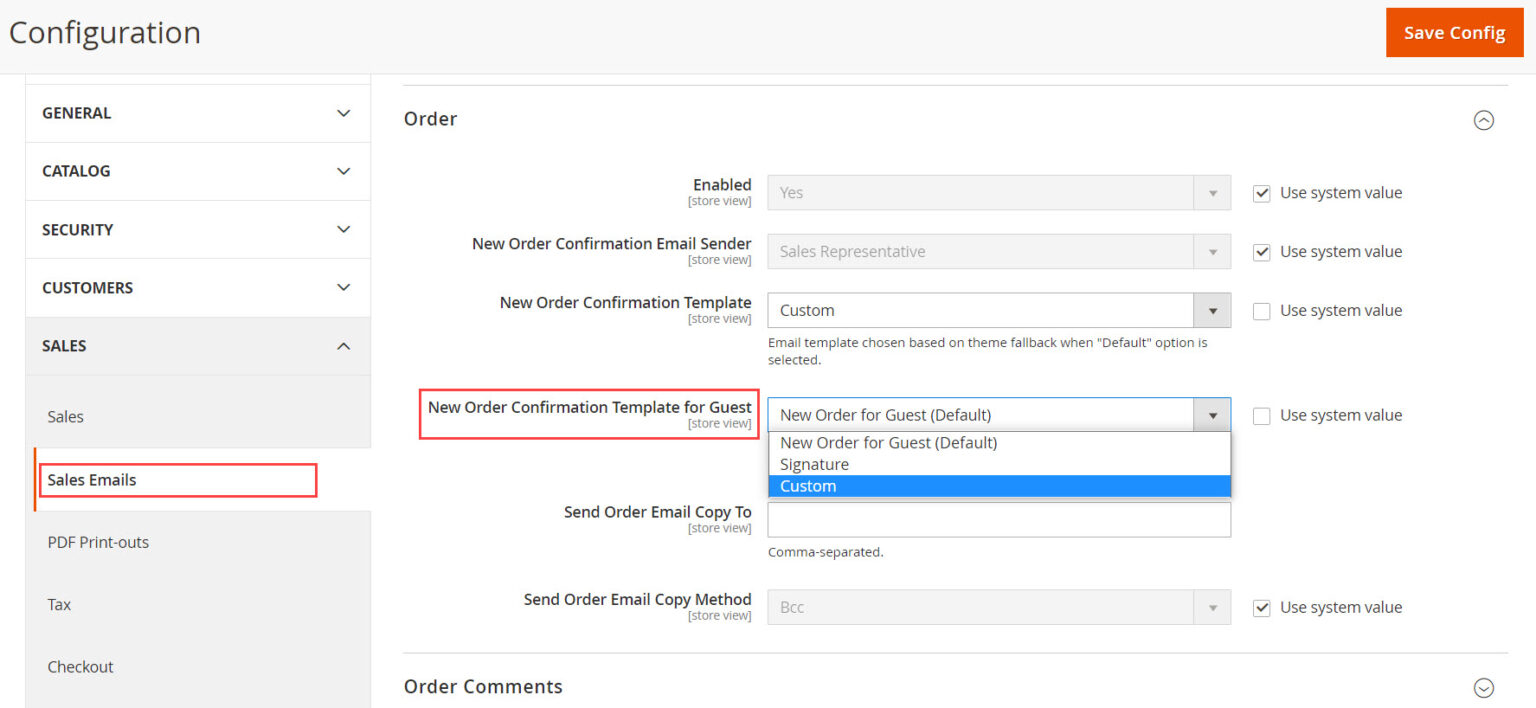Switch to the PDF Print-outs section
The height and width of the screenshot is (708, 1536).
point(98,542)
